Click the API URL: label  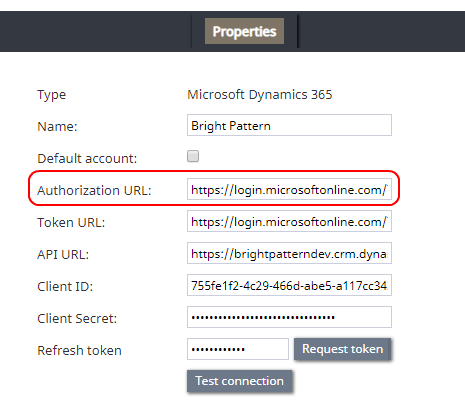point(63,254)
